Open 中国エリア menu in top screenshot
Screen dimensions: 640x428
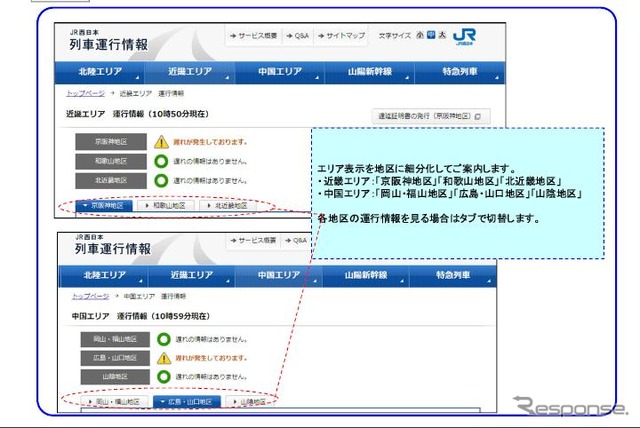tap(280, 72)
